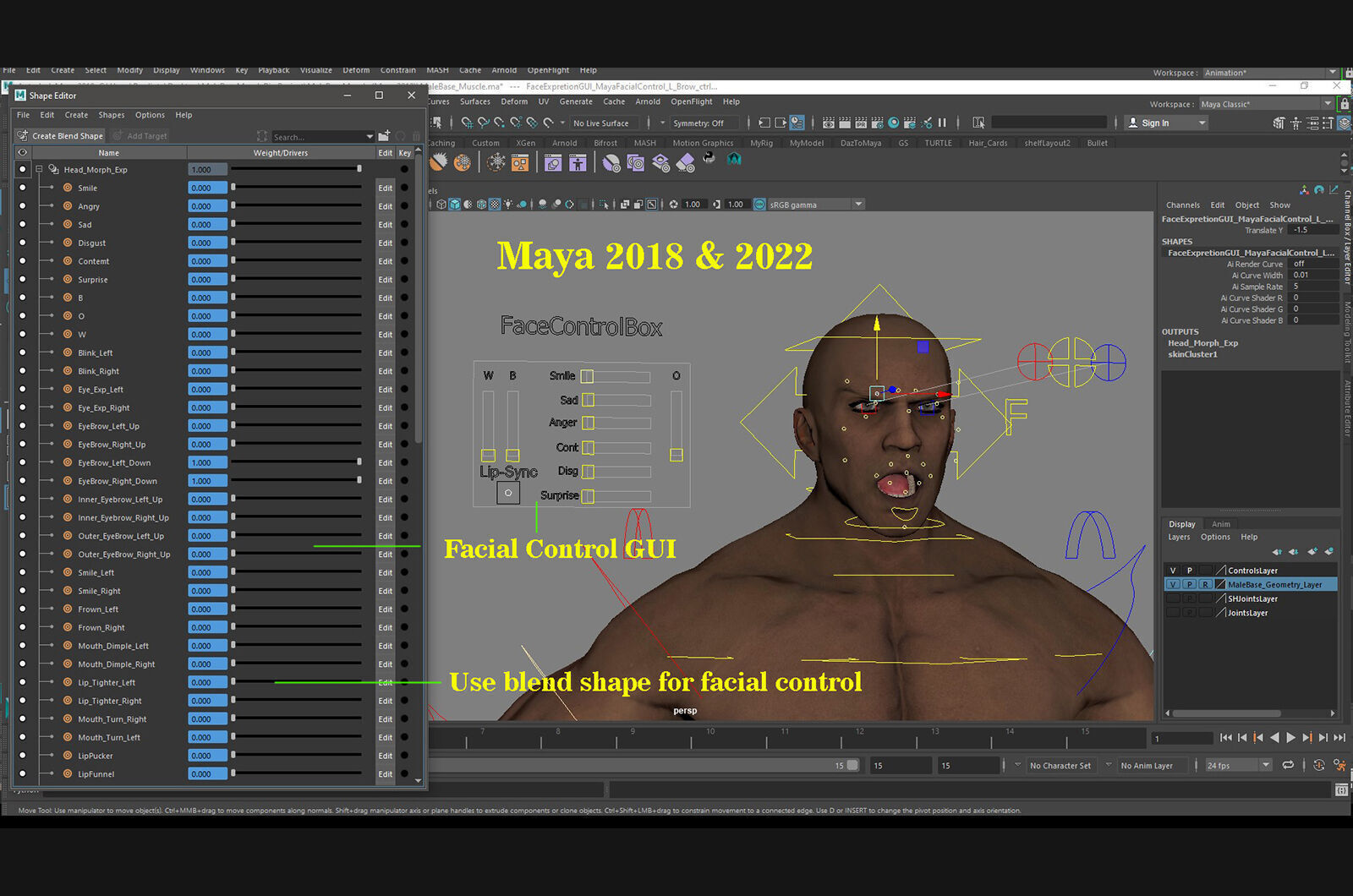Open Options menu in Shape Editor
1353x896 pixels.
tap(150, 115)
